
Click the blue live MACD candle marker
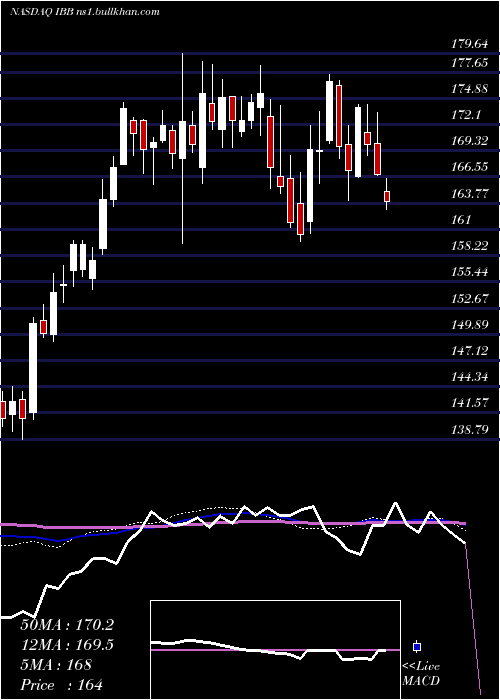point(417,646)
